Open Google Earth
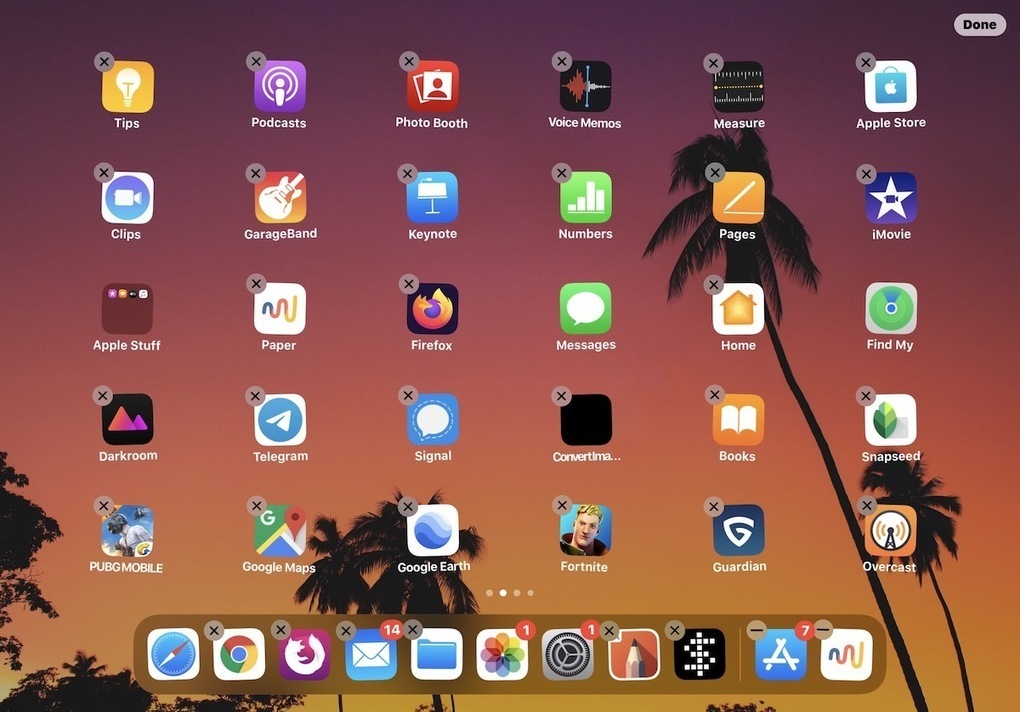 click(433, 531)
